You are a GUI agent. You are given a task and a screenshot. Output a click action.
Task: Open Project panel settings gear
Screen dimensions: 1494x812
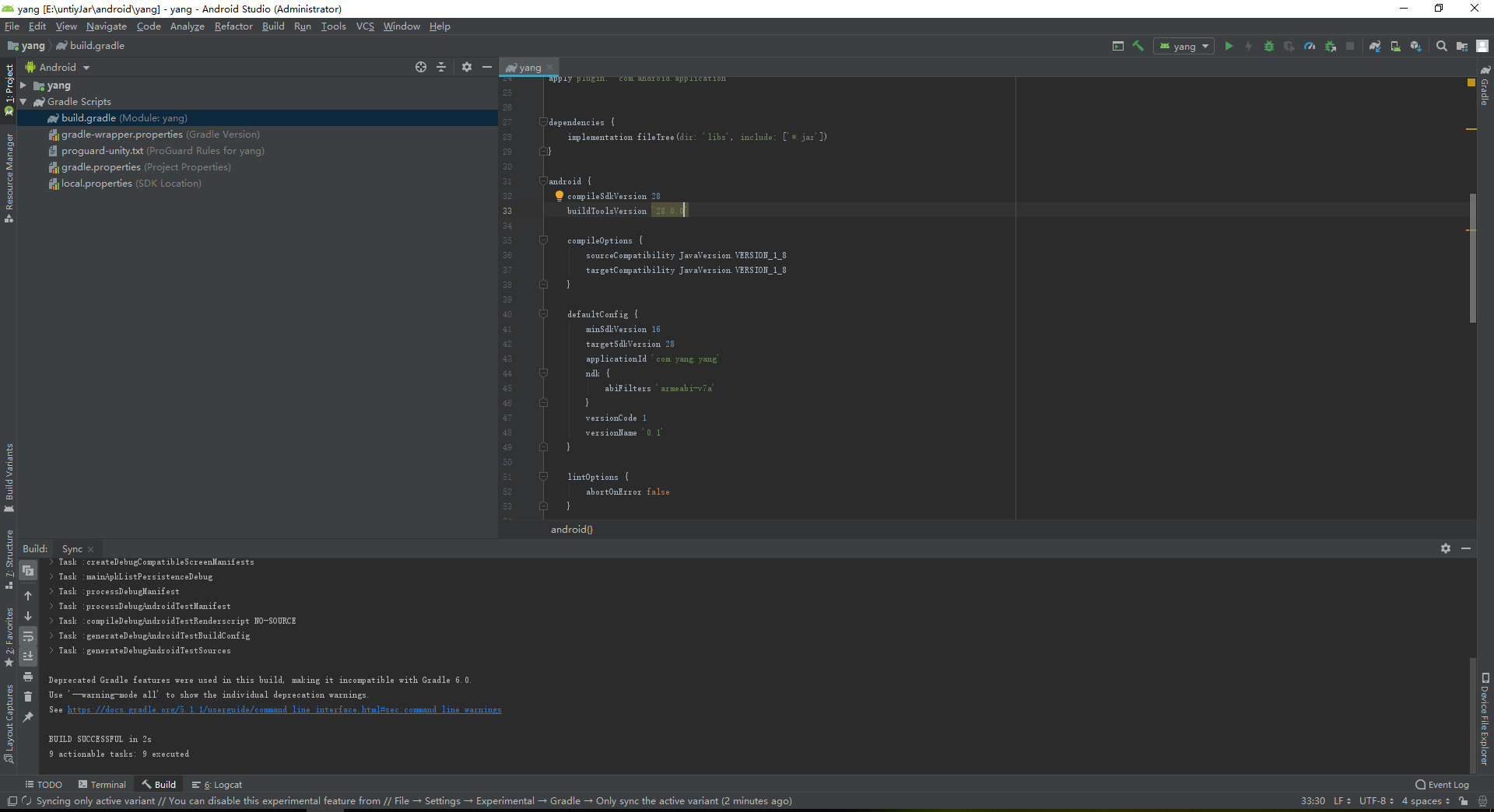tap(467, 67)
